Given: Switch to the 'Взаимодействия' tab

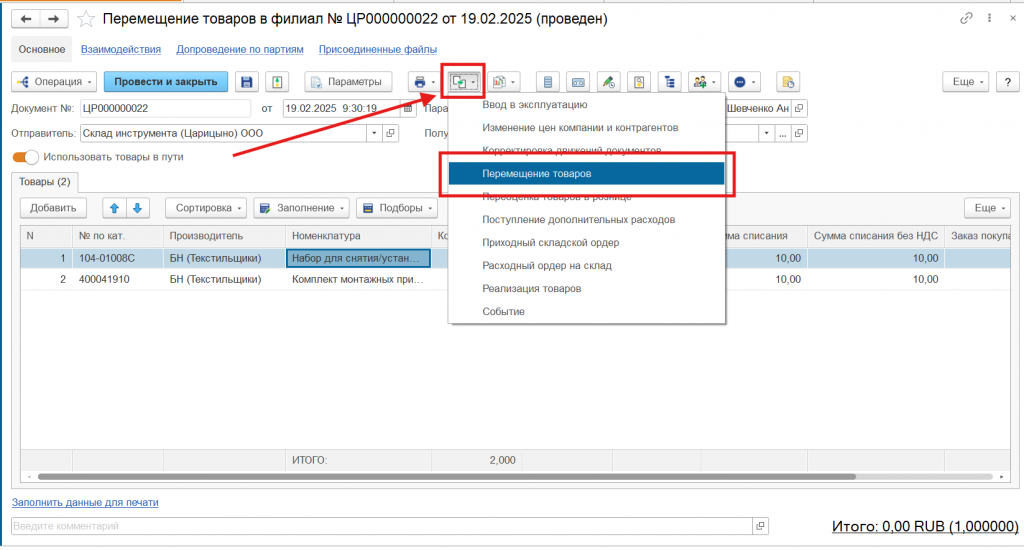Looking at the screenshot, I should (121, 49).
